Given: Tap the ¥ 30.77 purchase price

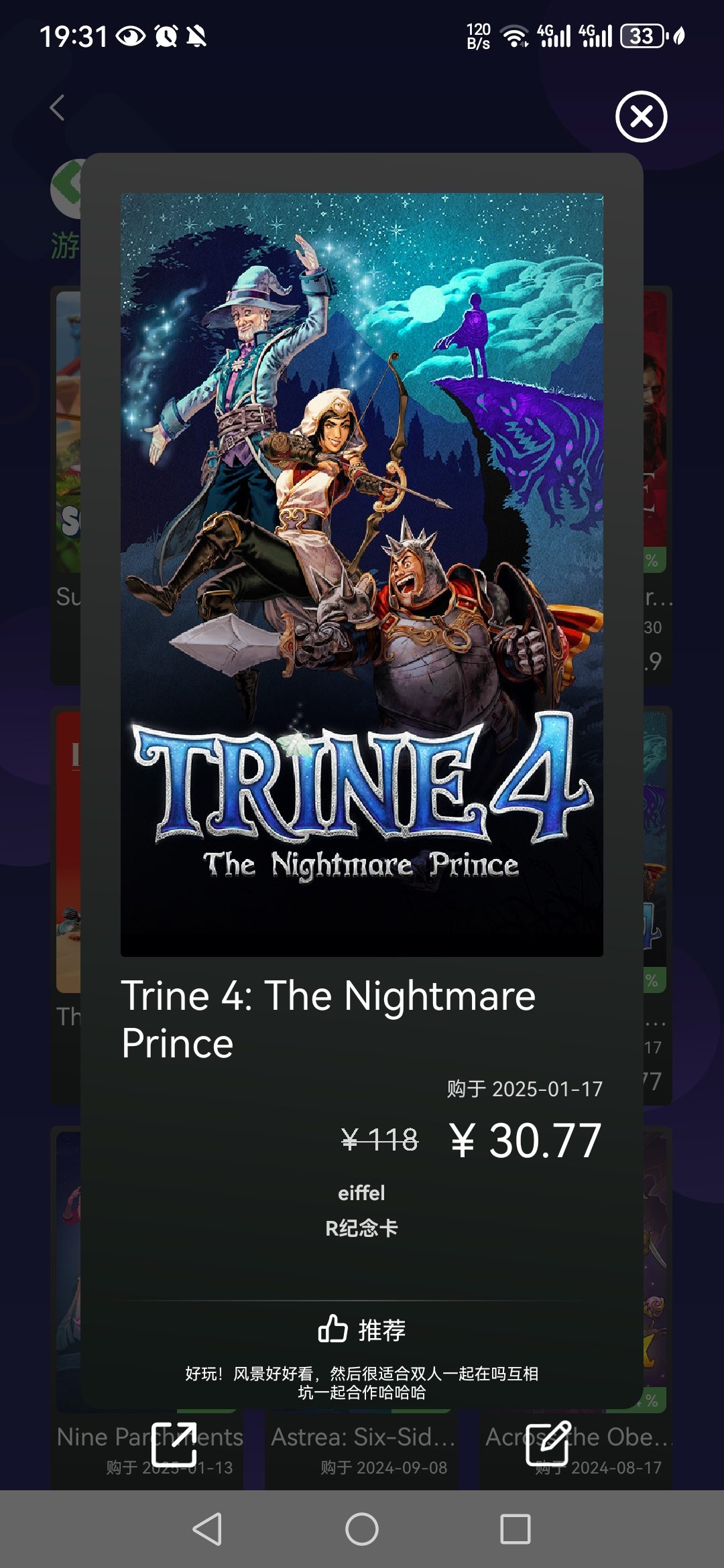Looking at the screenshot, I should pos(525,1140).
